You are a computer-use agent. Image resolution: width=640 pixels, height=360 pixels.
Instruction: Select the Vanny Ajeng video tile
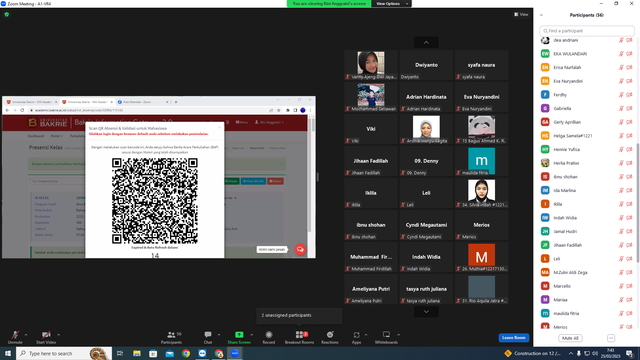[x=371, y=65]
